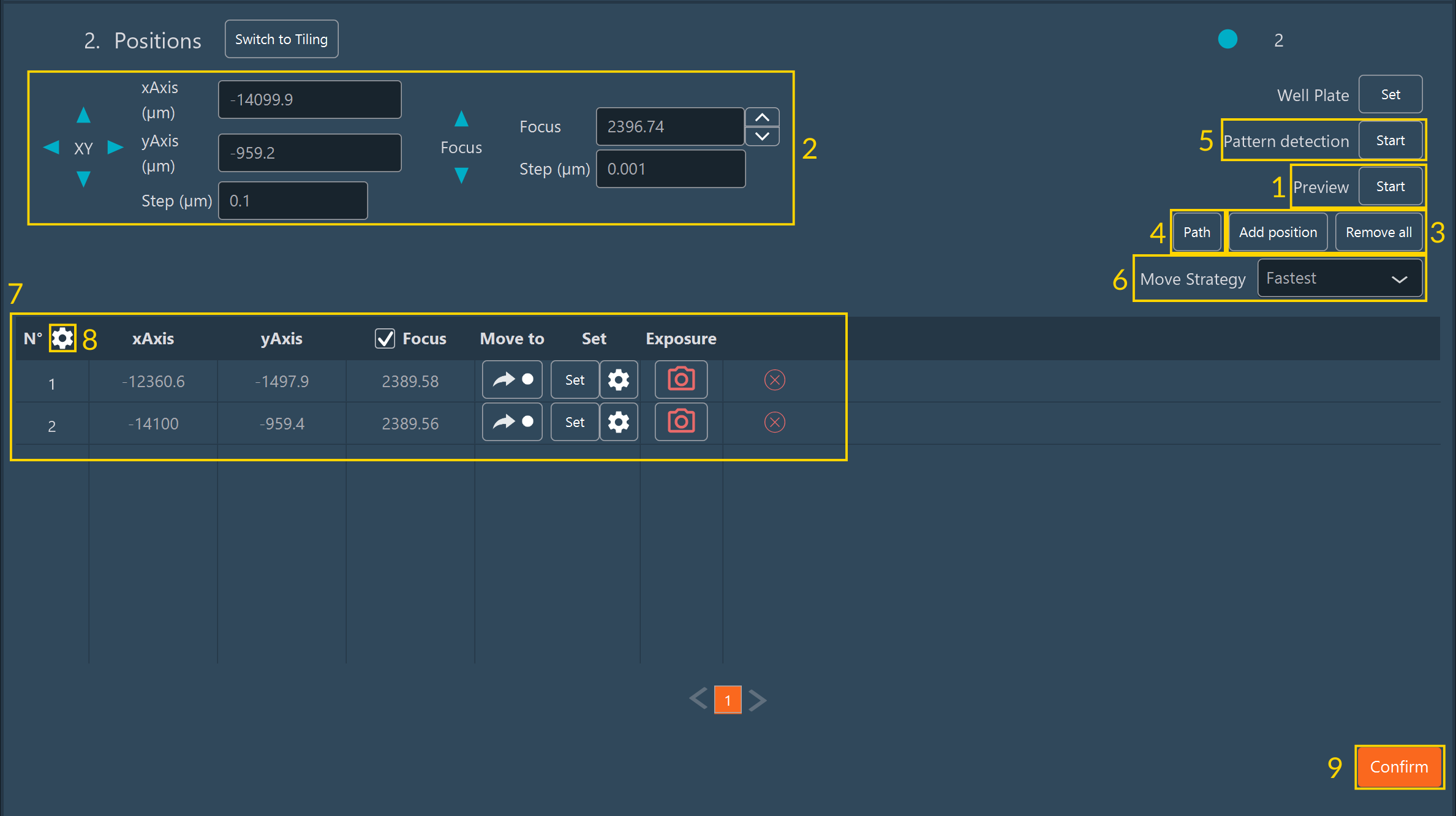
Task: Click the XY up arrow
Action: click(84, 115)
